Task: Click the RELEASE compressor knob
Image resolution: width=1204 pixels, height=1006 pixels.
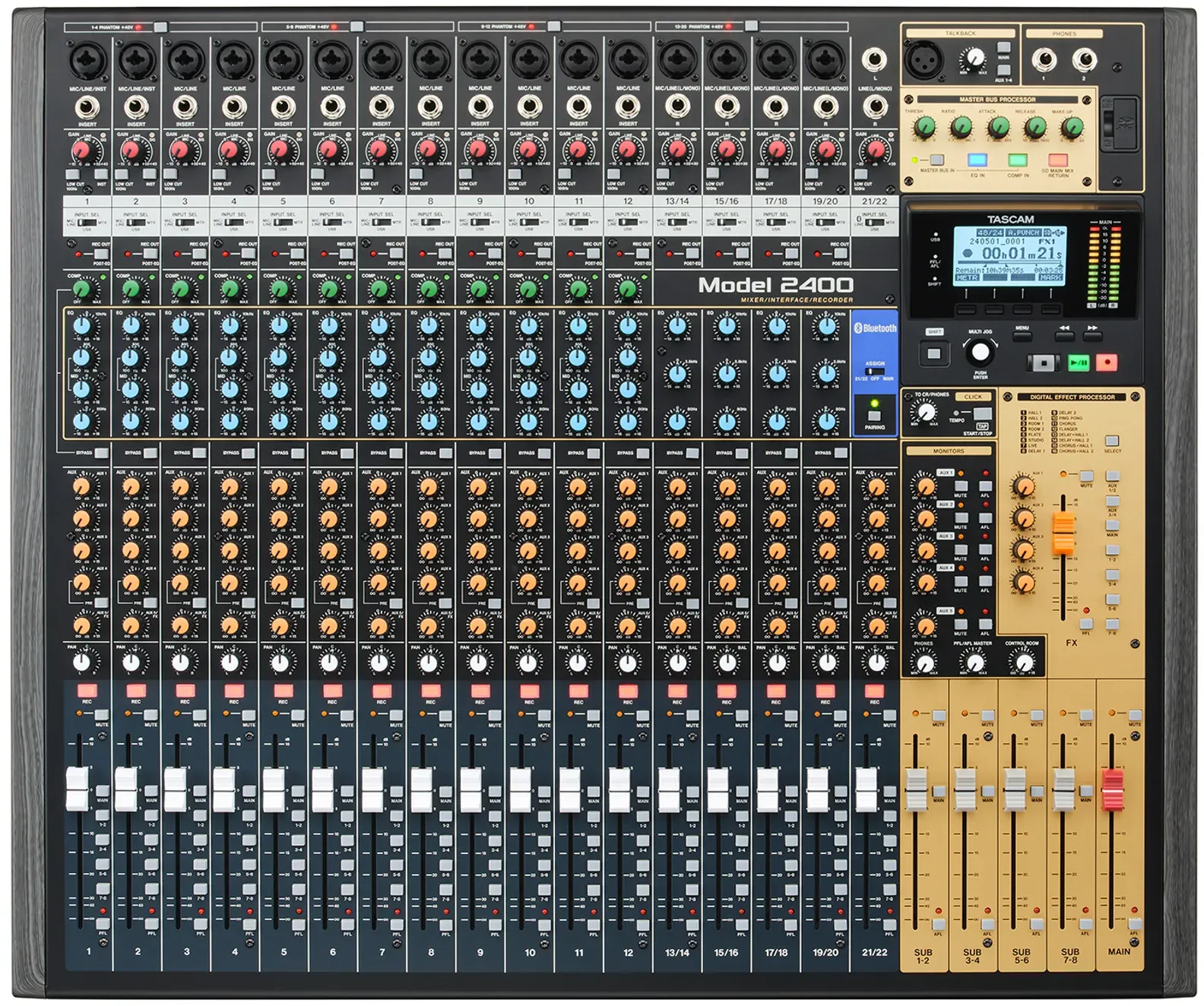Action: click(1034, 127)
